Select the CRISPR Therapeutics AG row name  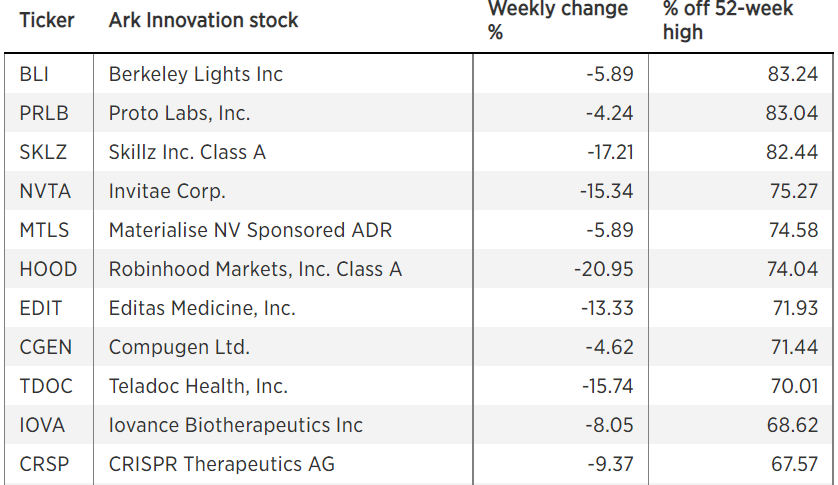click(x=222, y=464)
